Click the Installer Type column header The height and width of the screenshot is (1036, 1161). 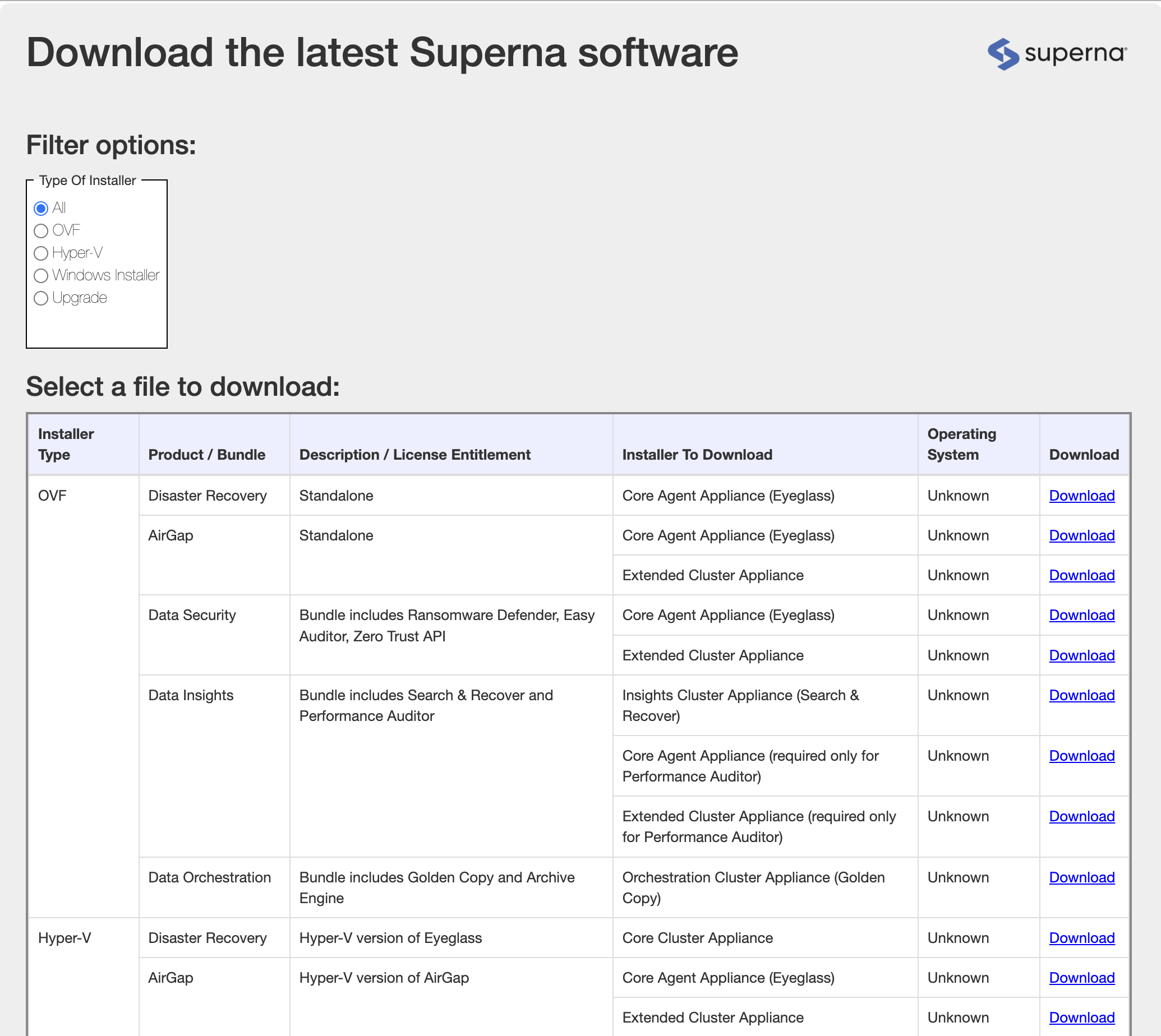66,444
